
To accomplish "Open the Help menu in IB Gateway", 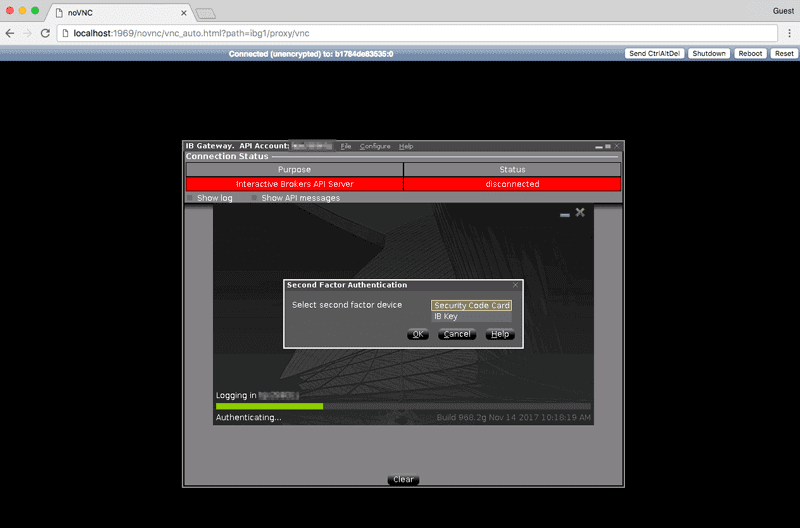I will (x=406, y=146).
